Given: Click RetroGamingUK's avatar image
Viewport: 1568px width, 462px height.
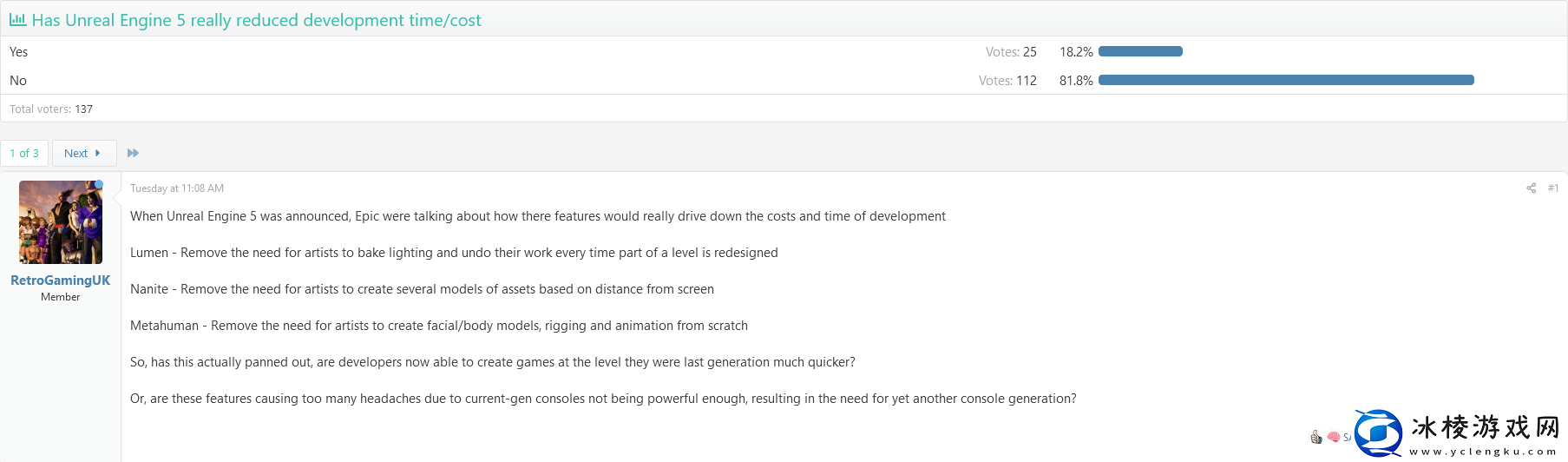Looking at the screenshot, I should [61, 222].
